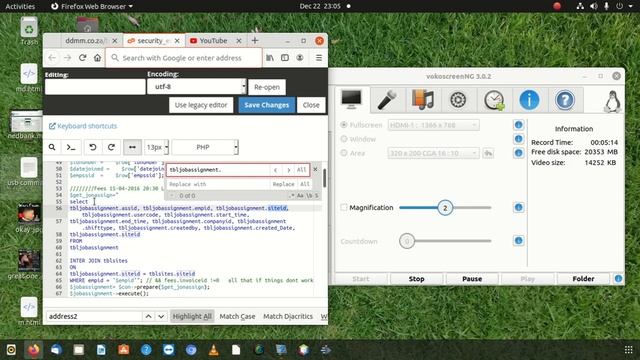This screenshot has width=640, height=360.
Task: Stop the vokoscreenNG recording
Action: (416, 279)
